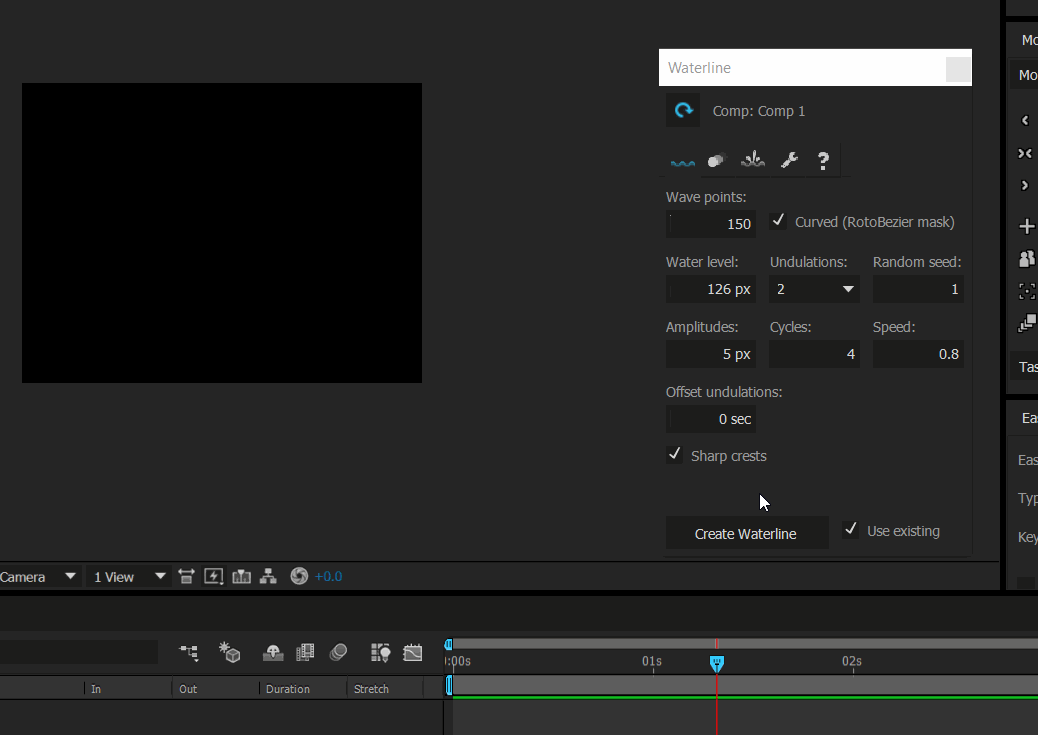Open the Graph Editor icon
Screen dimensions: 1038x735
pos(412,653)
